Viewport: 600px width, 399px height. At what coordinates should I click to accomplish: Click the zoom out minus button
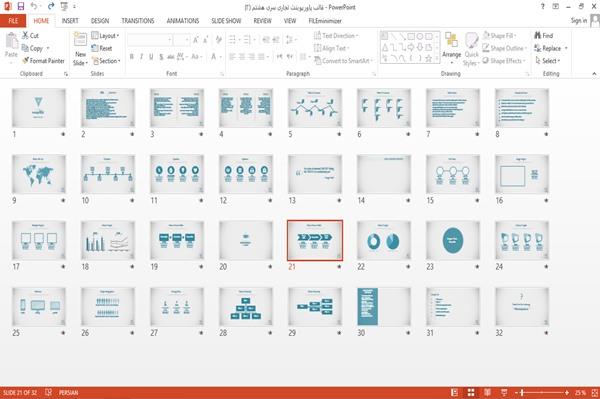516,392
